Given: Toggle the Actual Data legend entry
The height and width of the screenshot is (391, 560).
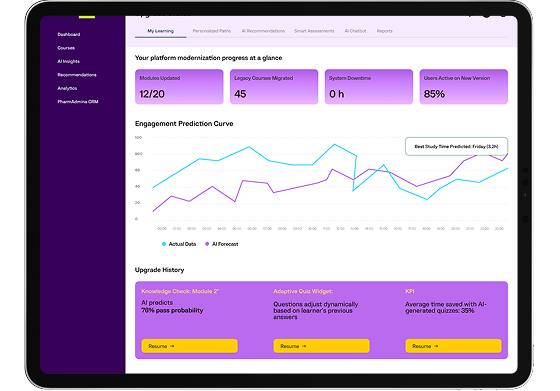Looking at the screenshot, I should [x=179, y=244].
